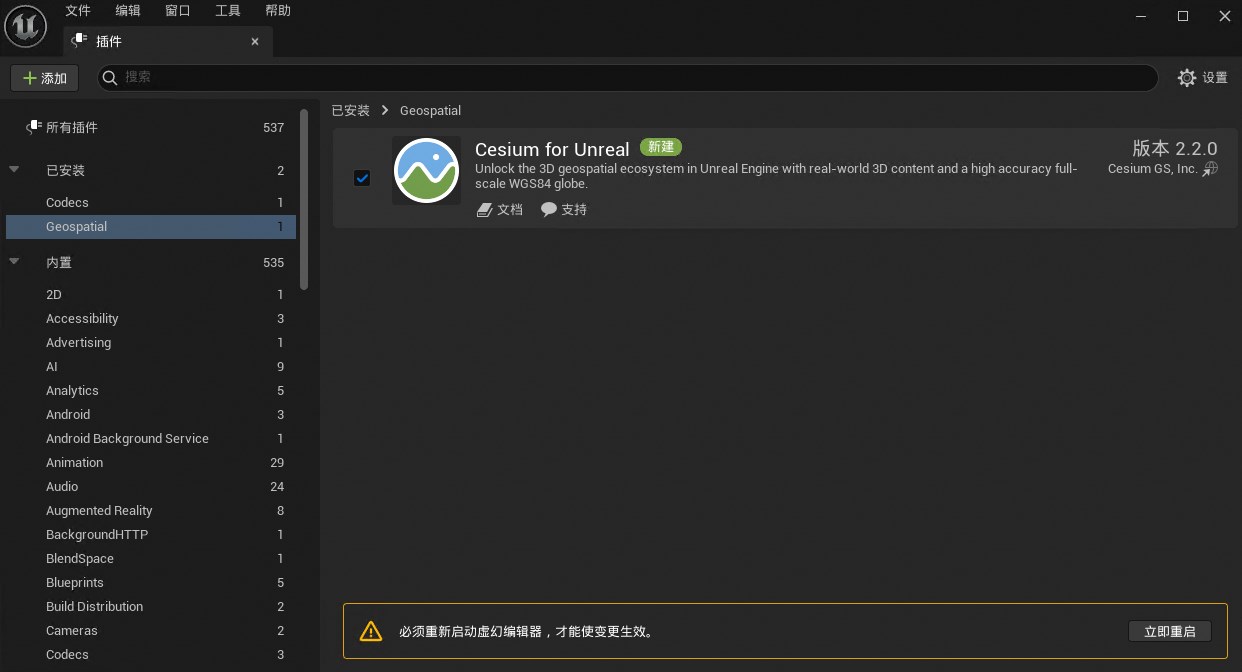1242x672 pixels.
Task: Select the Android Background Service category
Action: [x=153, y=438]
